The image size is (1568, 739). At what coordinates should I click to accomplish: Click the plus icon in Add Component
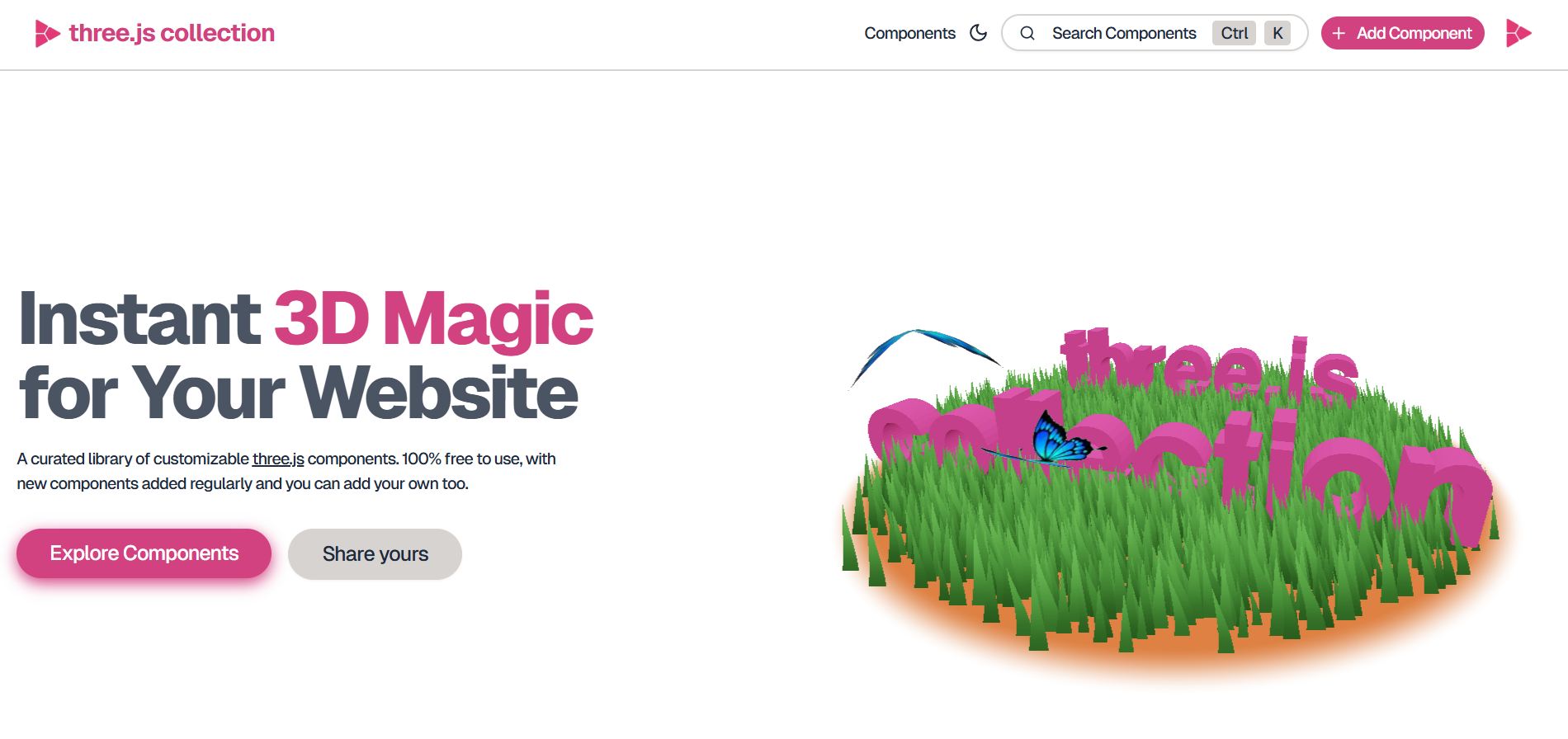point(1339,33)
